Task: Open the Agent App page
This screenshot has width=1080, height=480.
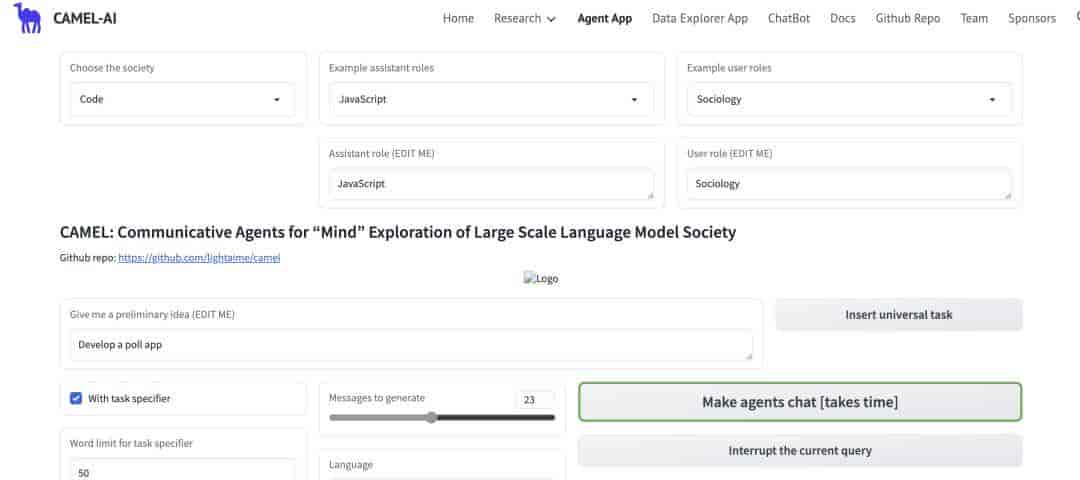Action: coord(604,19)
